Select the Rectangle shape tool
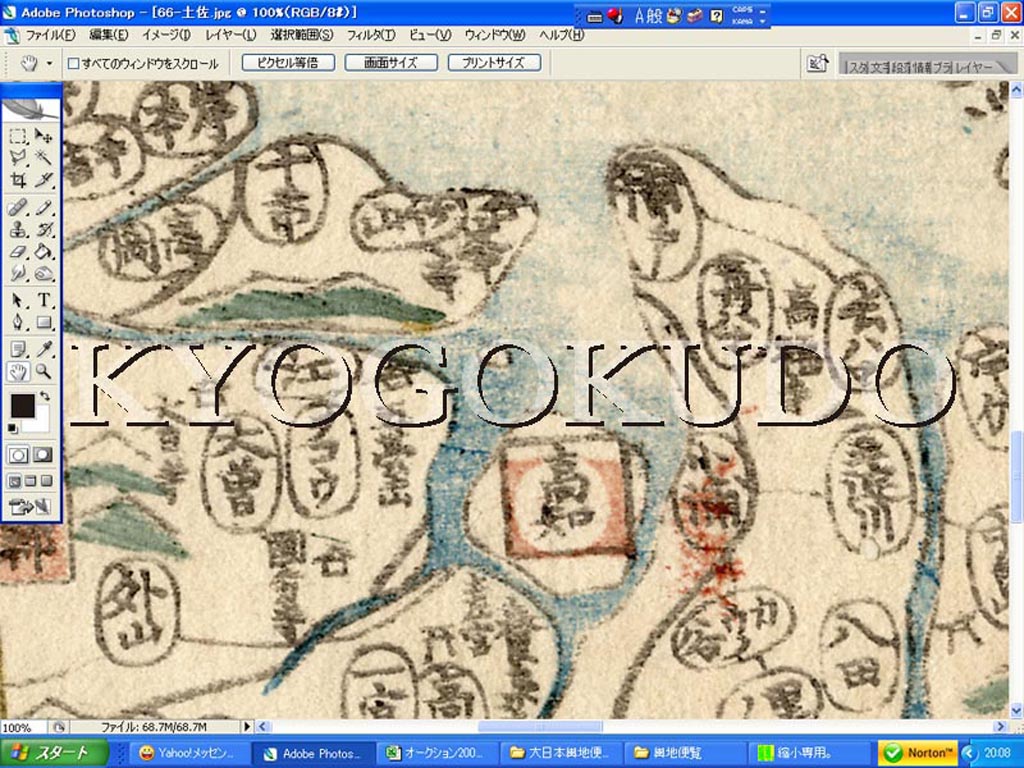This screenshot has width=1024, height=768. [x=43, y=322]
